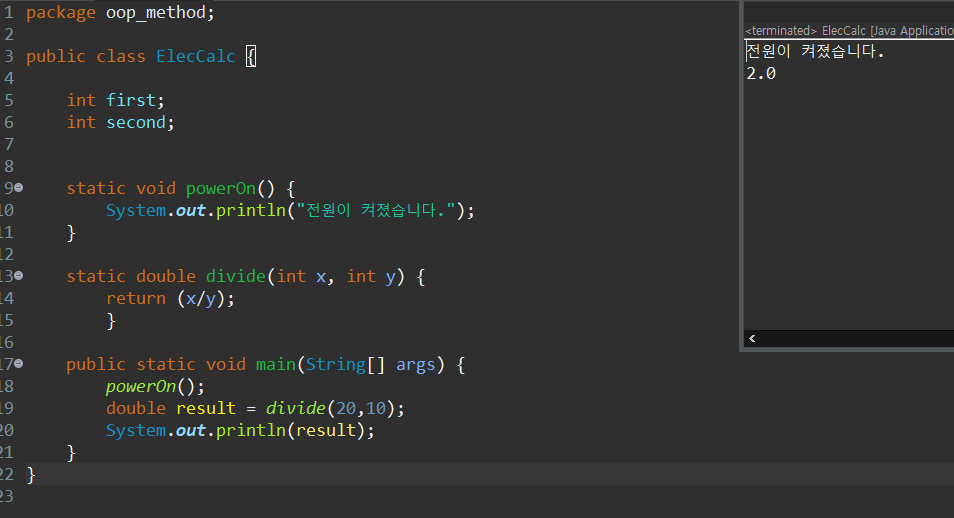Click line number 7 in the gutter
954x518 pixels.
point(9,144)
